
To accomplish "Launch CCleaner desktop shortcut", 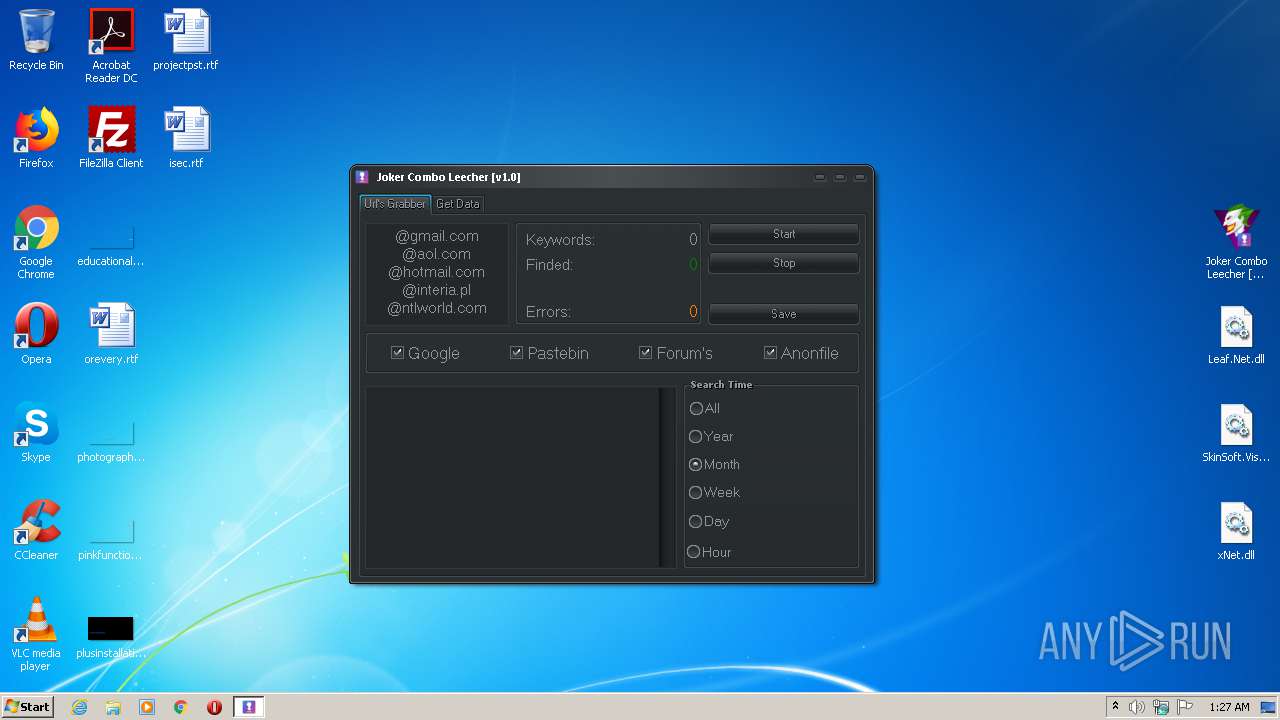I will [x=36, y=531].
